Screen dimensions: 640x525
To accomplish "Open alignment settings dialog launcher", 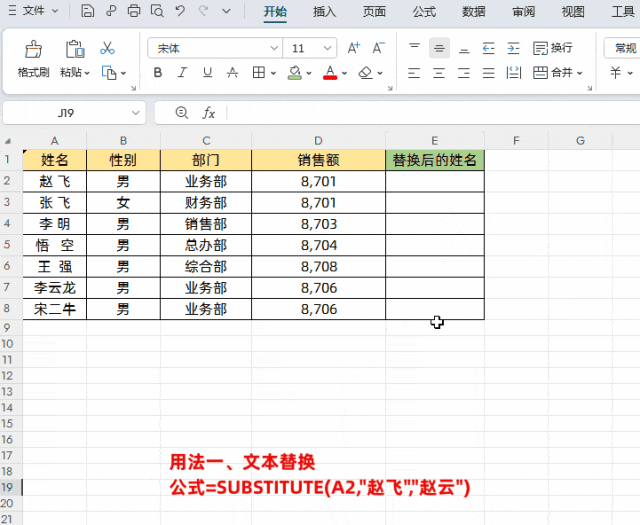I will click(589, 88).
